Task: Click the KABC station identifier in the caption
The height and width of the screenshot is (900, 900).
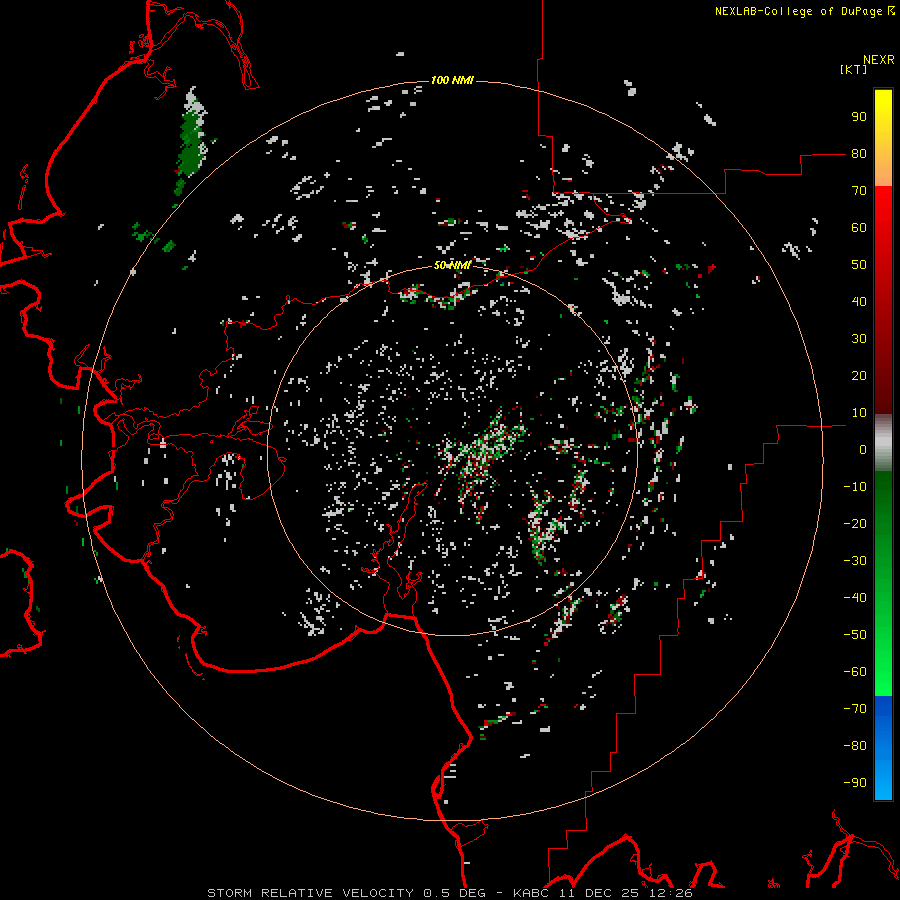Action: [534, 893]
